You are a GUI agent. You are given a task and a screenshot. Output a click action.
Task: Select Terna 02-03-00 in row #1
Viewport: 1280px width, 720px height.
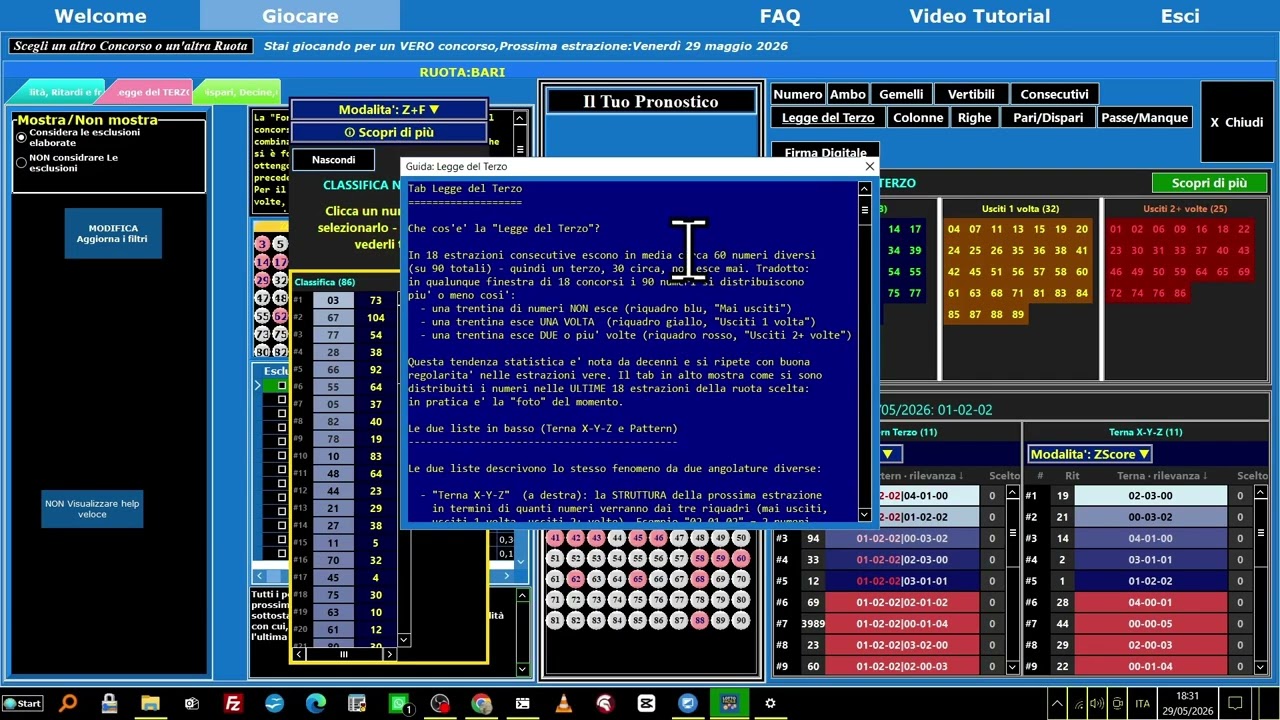pyautogui.click(x=1150, y=496)
